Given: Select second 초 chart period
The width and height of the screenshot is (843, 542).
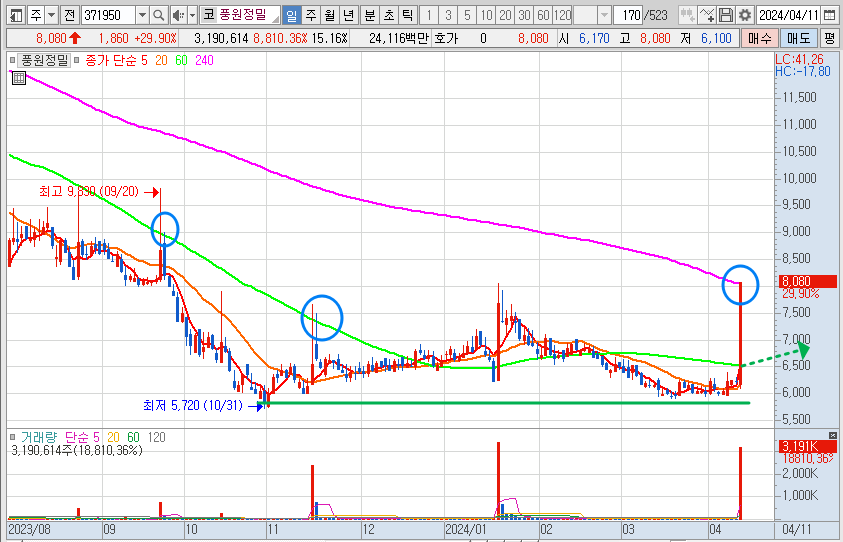Looking at the screenshot, I should [389, 15].
